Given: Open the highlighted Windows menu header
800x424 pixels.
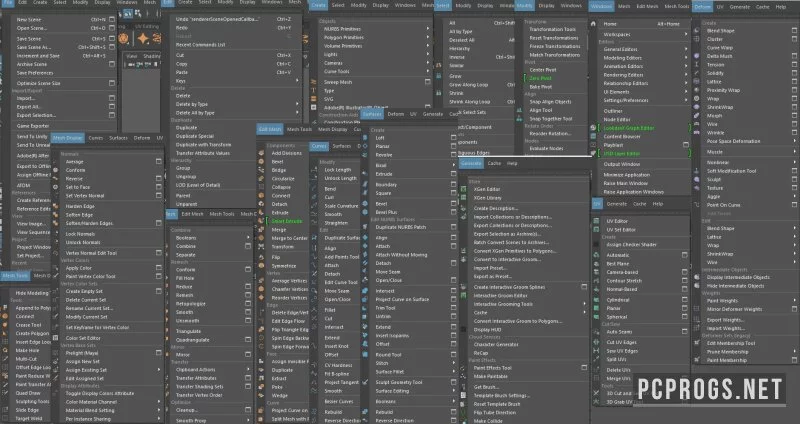Looking at the screenshot, I should pyautogui.click(x=601, y=7).
